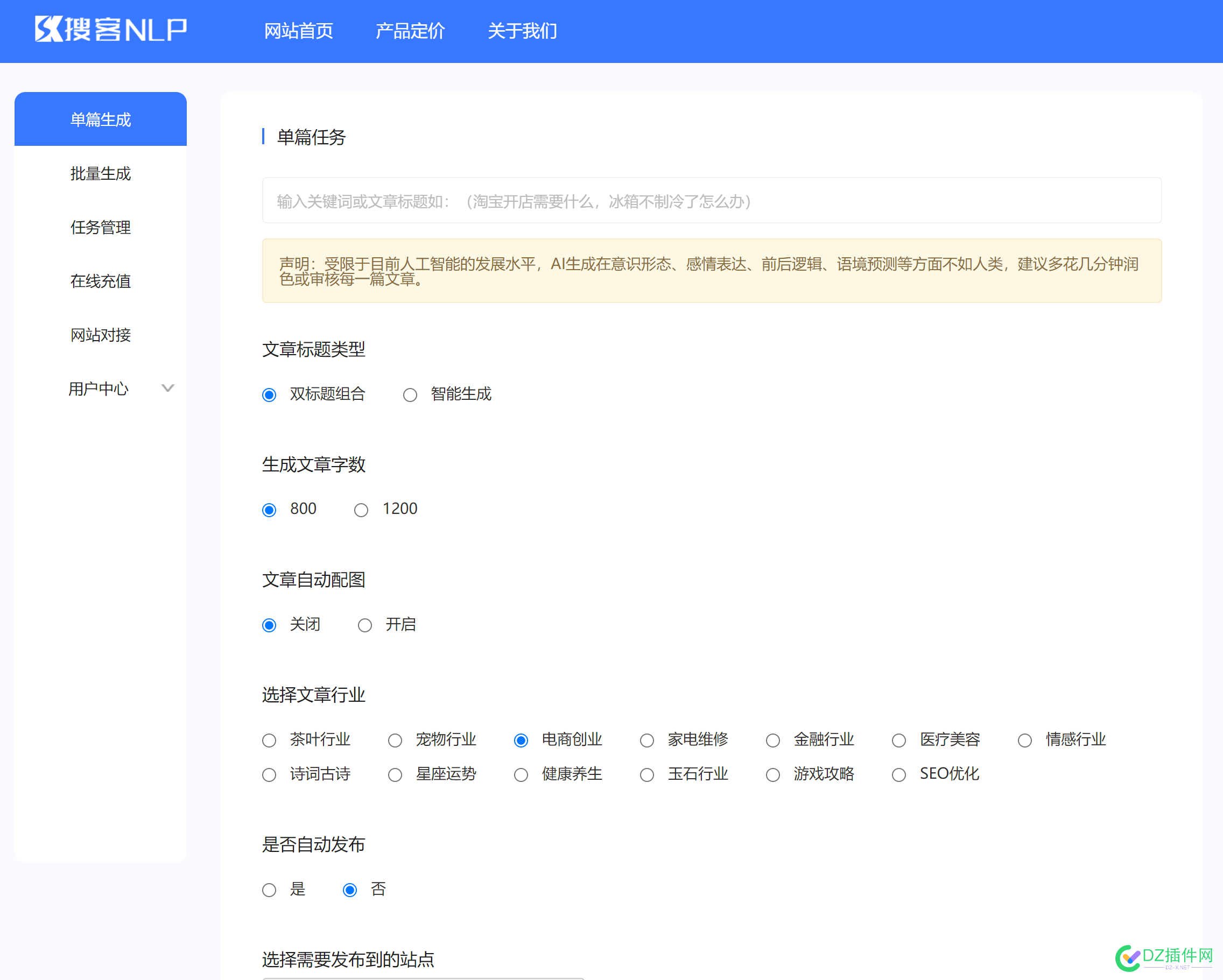Set auto publish to 是
This screenshot has height=980, width=1223.
pos(270,890)
